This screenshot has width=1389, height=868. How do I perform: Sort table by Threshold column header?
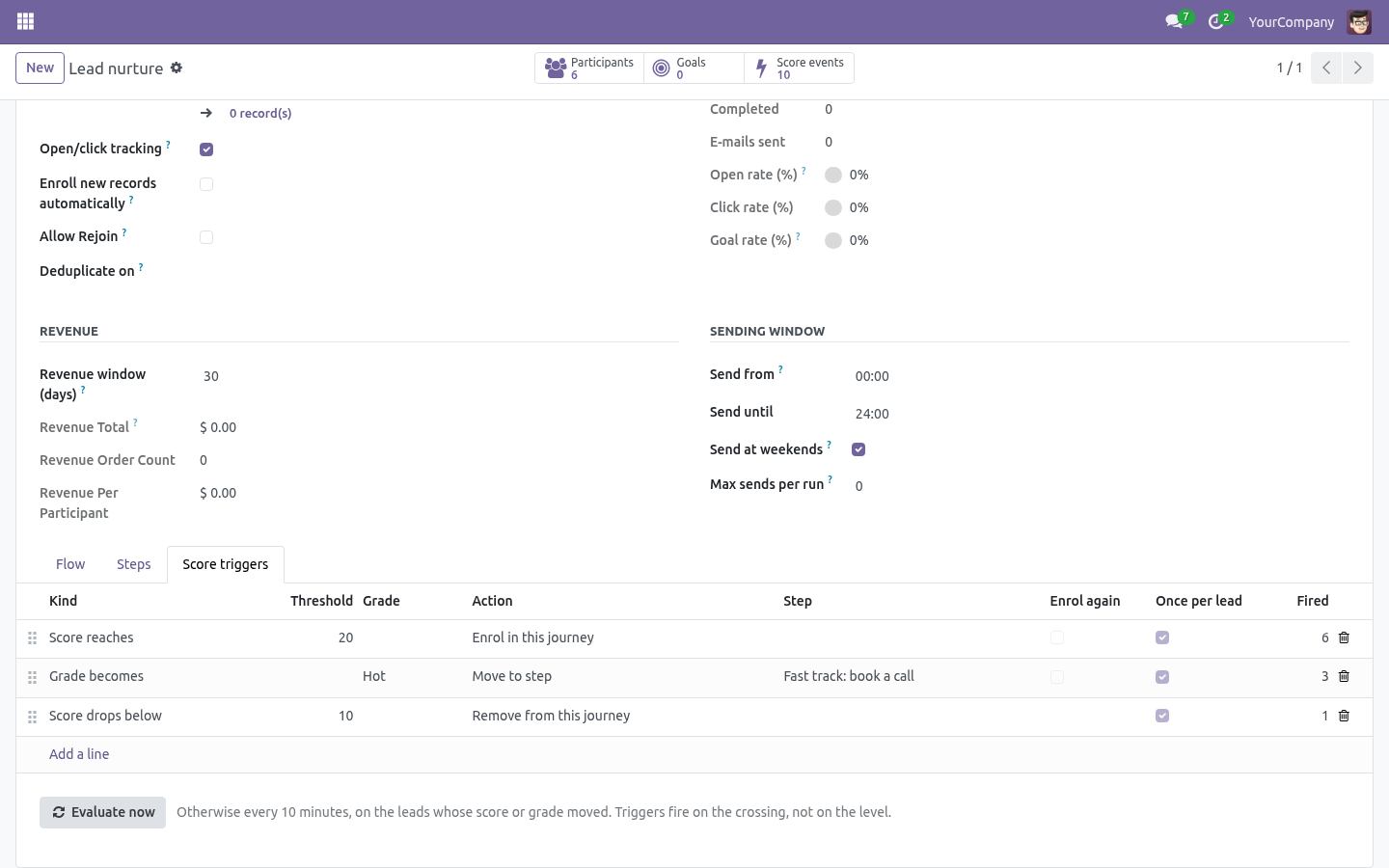coord(321,601)
